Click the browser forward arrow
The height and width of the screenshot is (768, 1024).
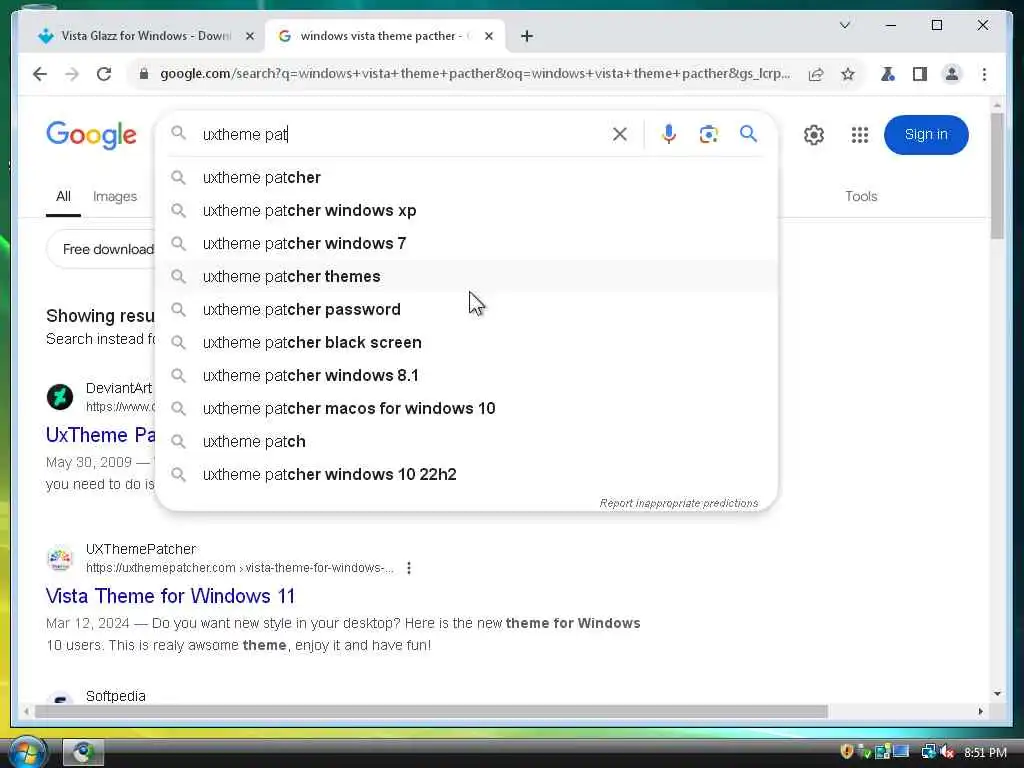coord(72,74)
